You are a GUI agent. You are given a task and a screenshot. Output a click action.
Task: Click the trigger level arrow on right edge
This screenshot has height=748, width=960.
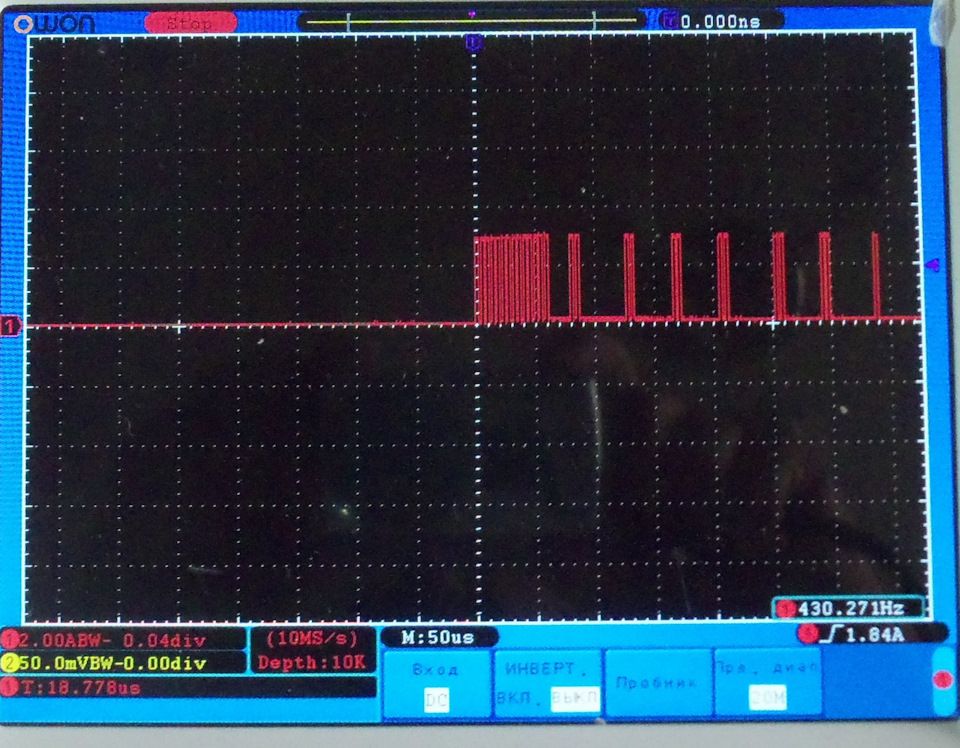click(x=932, y=265)
